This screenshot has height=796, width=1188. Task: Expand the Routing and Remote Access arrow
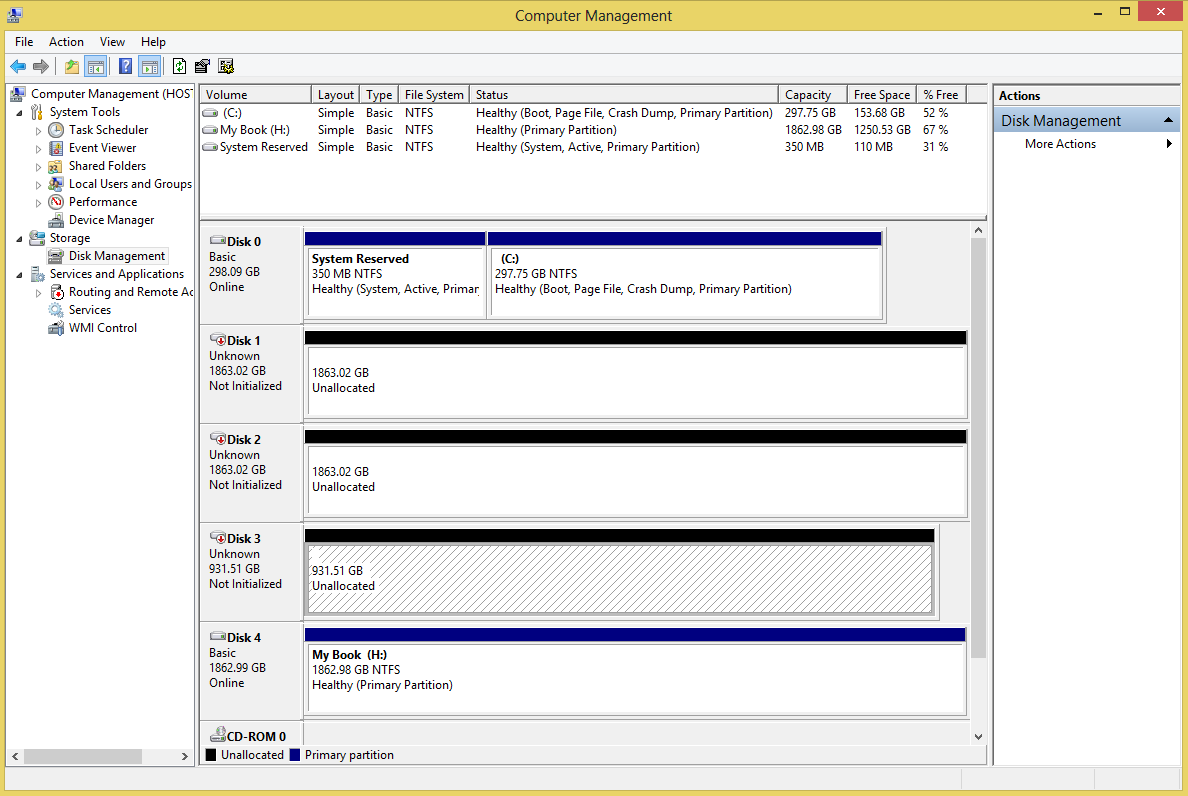39,293
